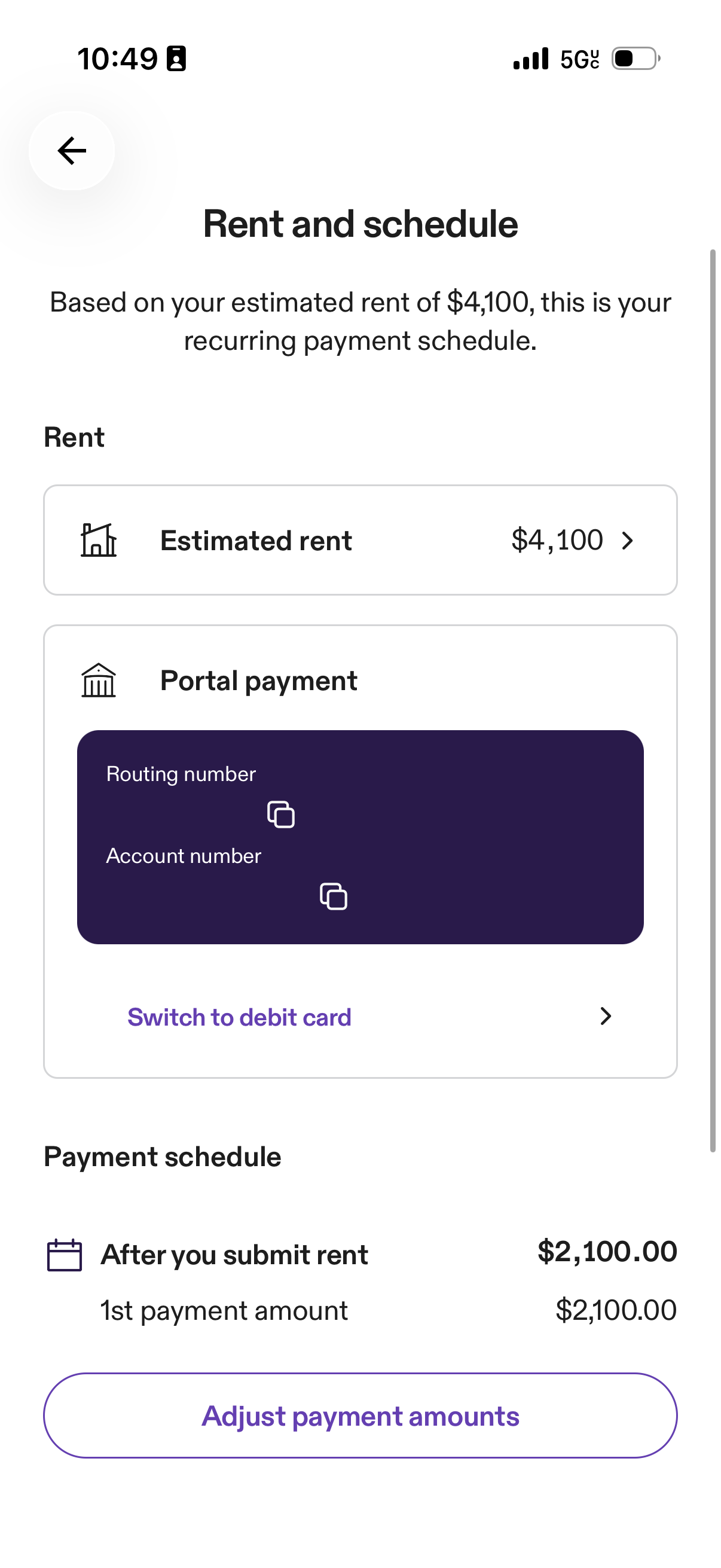Tap the back arrow button

tap(72, 150)
